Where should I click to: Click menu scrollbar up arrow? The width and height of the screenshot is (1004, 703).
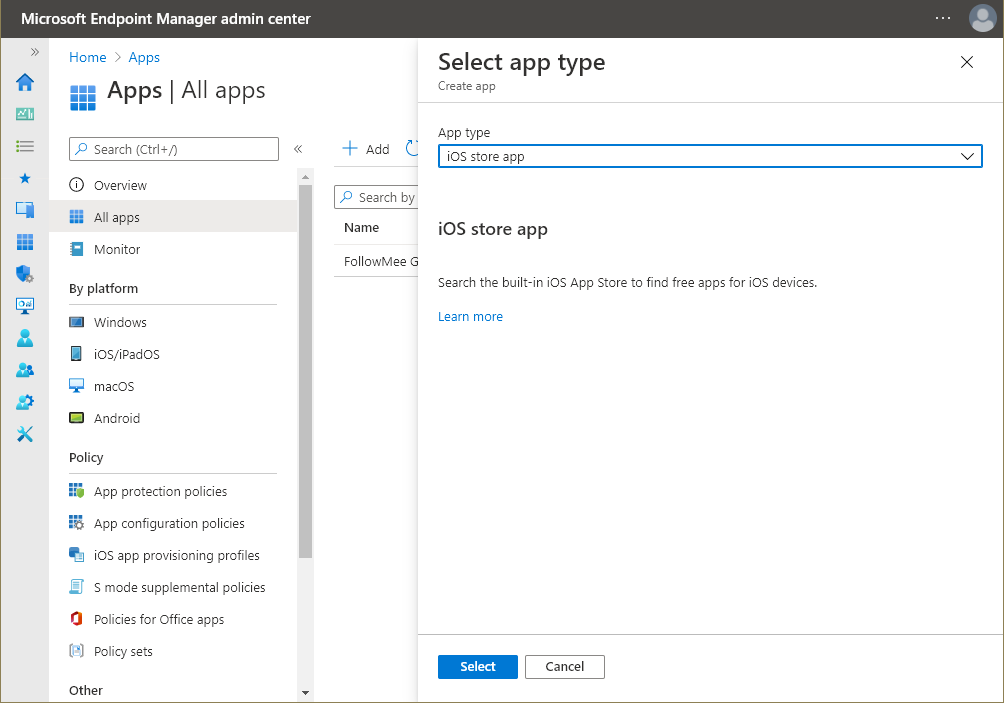305,177
